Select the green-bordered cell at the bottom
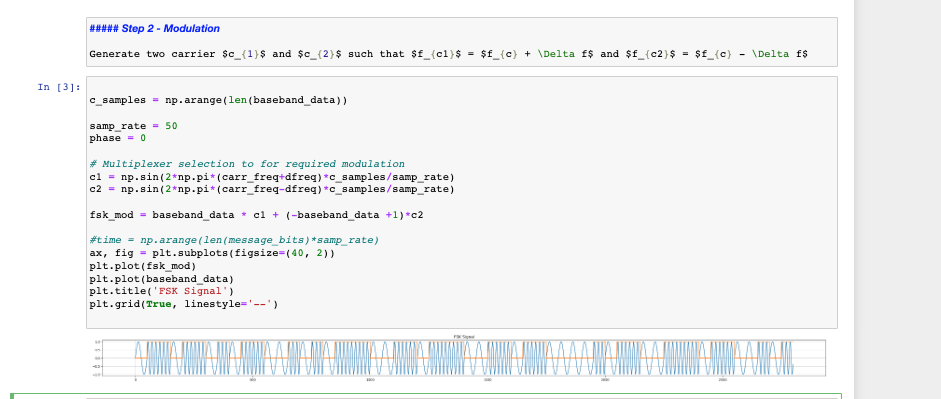Image resolution: width=941 pixels, height=399 pixels. click(x=426, y=396)
